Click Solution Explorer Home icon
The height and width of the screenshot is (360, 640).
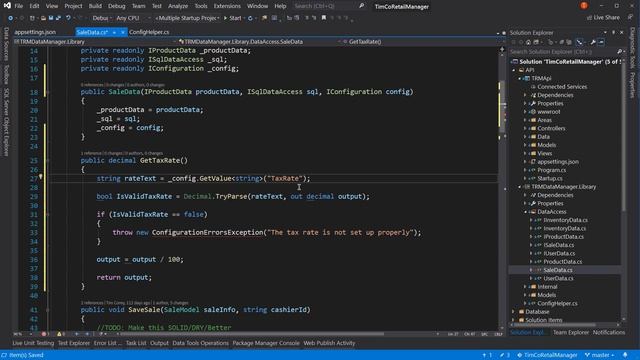(528, 42)
